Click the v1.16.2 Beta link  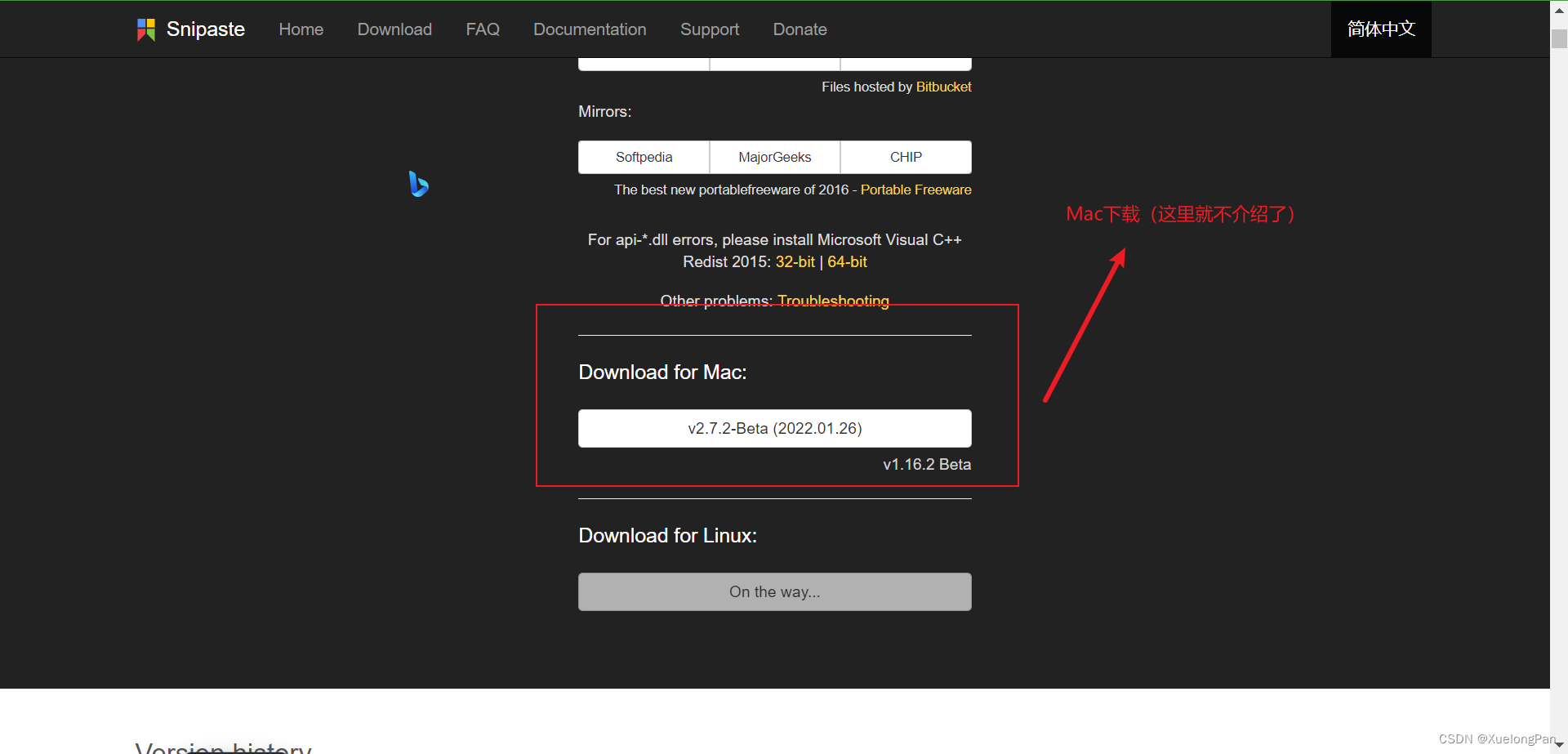coord(927,465)
